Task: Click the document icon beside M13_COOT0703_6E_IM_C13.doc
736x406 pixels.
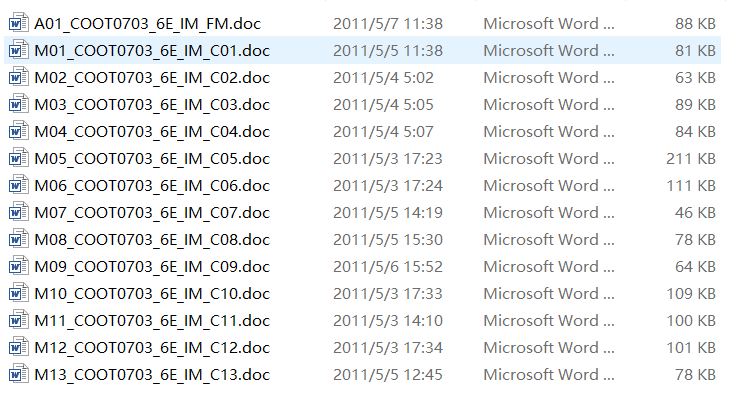Action: [18, 374]
